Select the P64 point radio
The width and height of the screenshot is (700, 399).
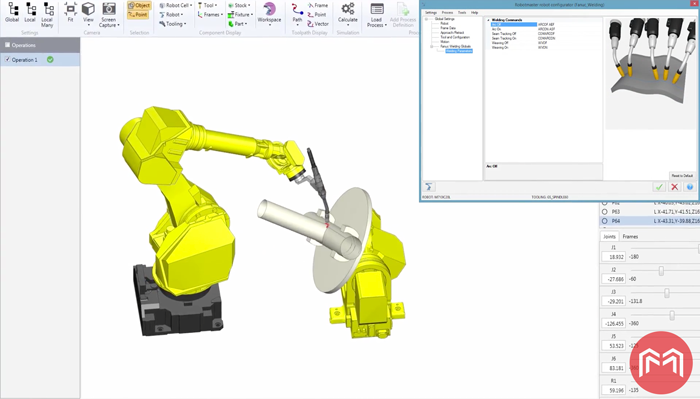coord(604,221)
